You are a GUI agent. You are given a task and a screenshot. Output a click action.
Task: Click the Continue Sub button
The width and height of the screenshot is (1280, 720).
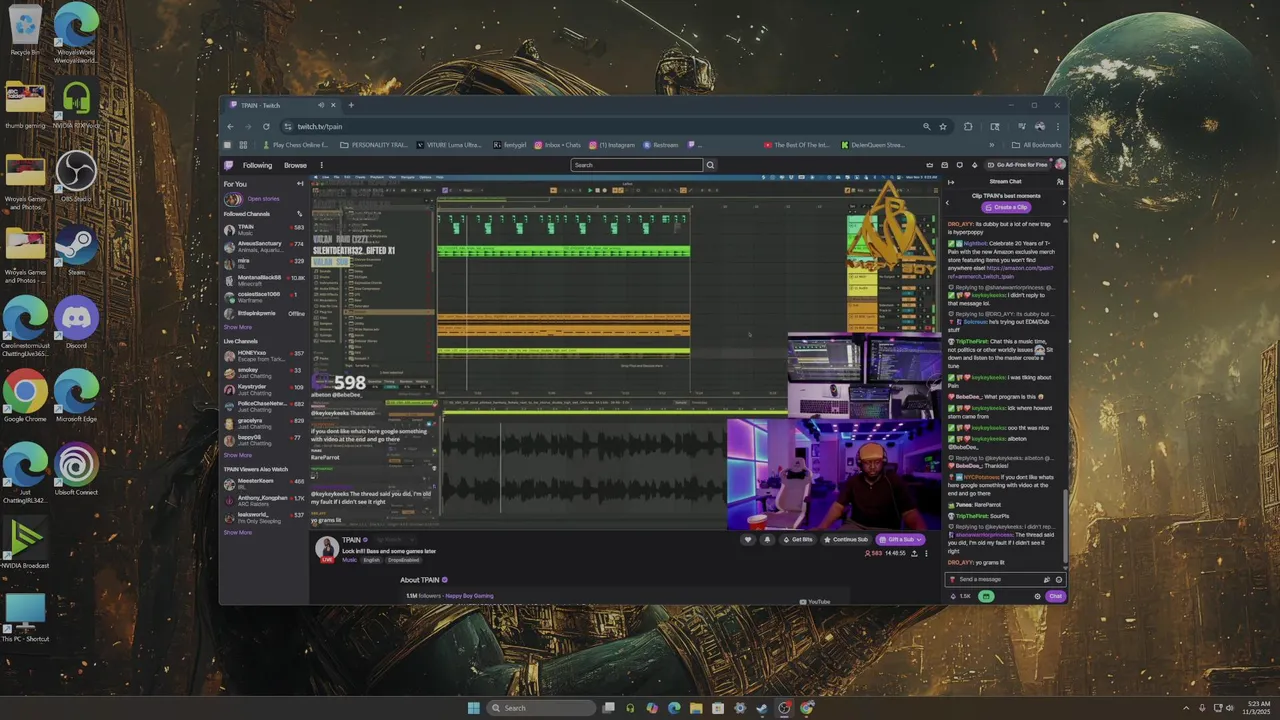pos(846,539)
